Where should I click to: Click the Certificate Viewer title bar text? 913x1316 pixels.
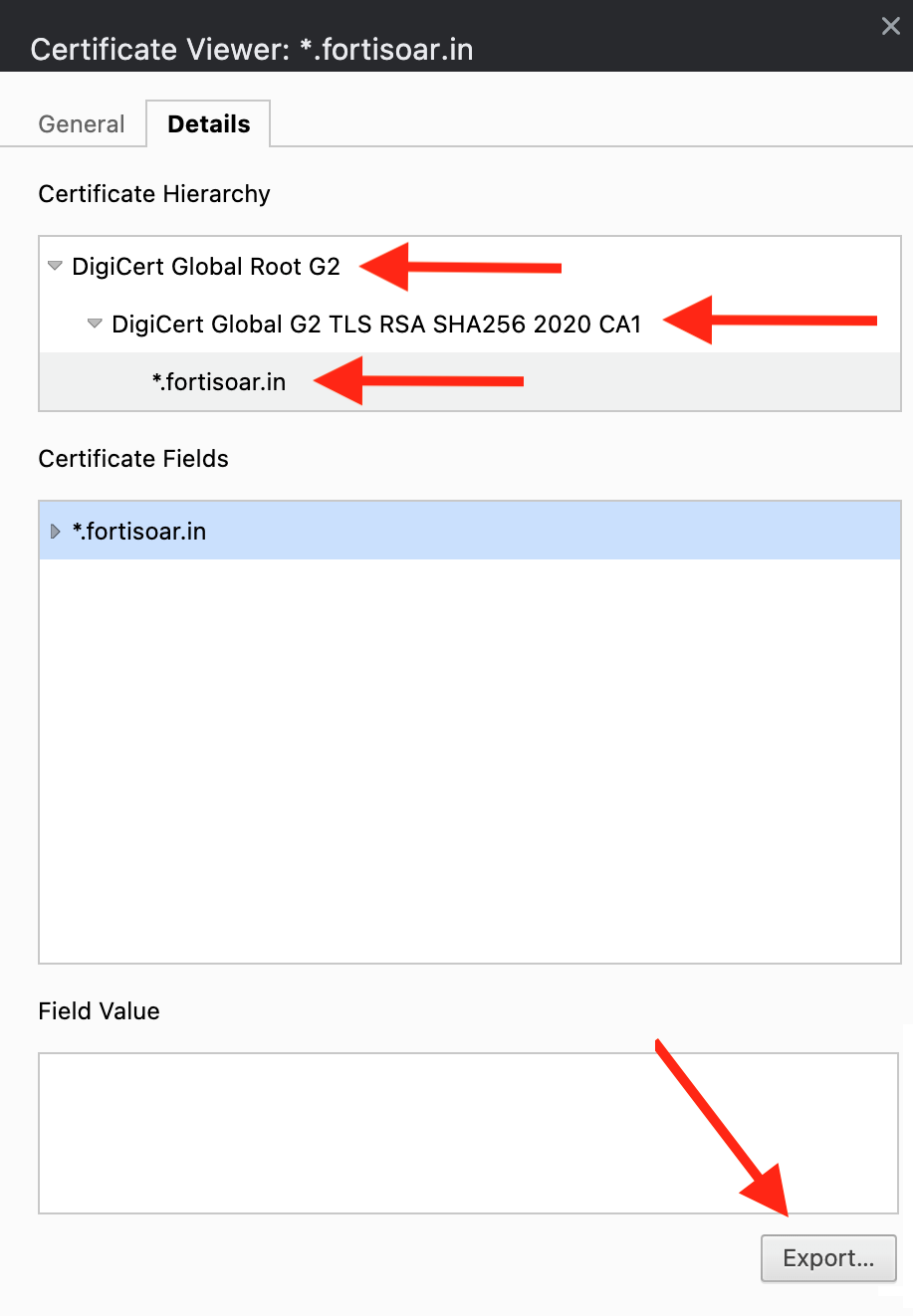point(252,50)
